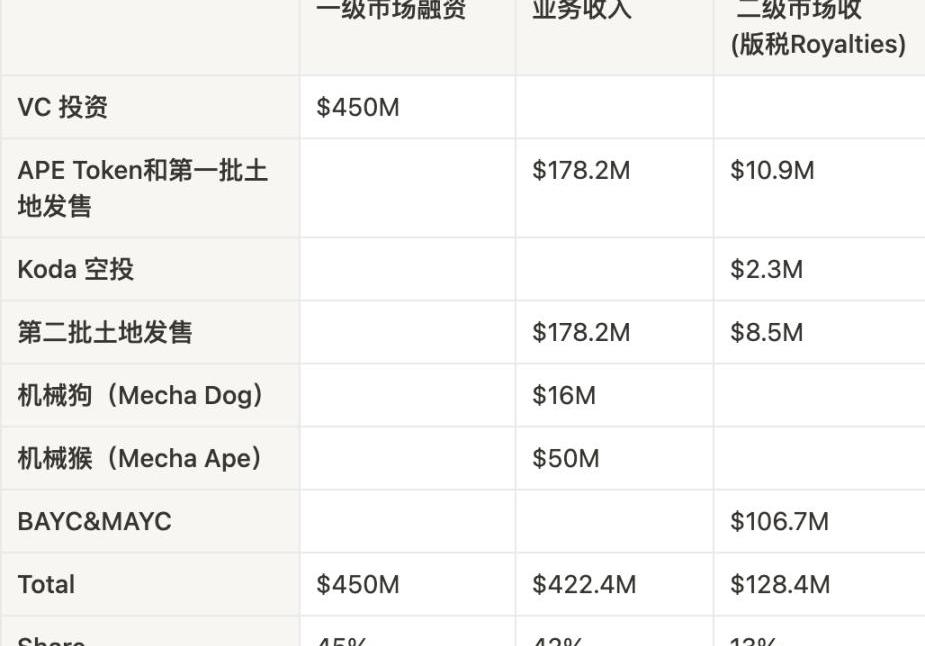Select the $450M cell in VC 投资 row

pyautogui.click(x=358, y=107)
